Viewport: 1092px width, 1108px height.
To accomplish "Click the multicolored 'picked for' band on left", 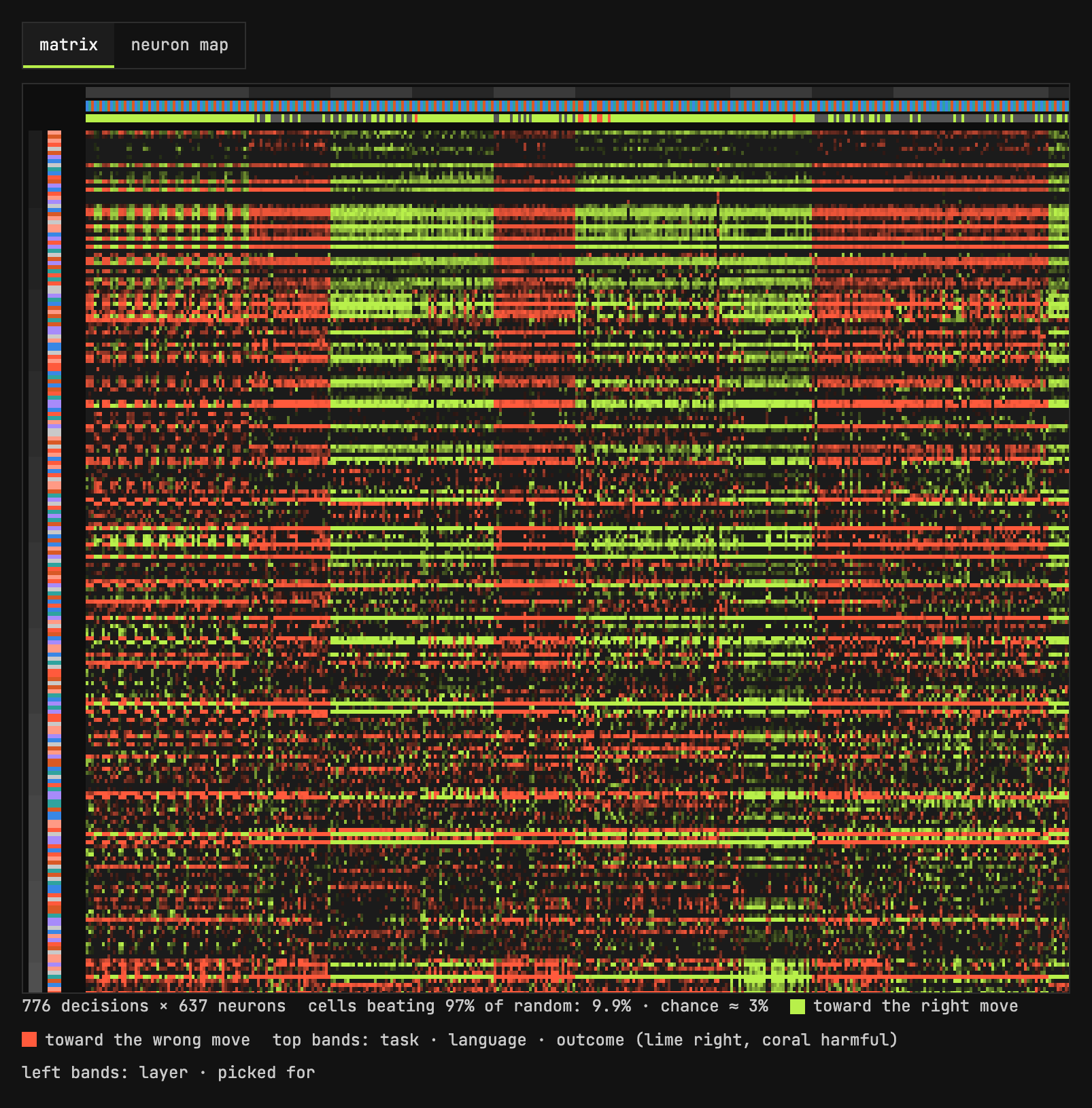I will coord(54,561).
